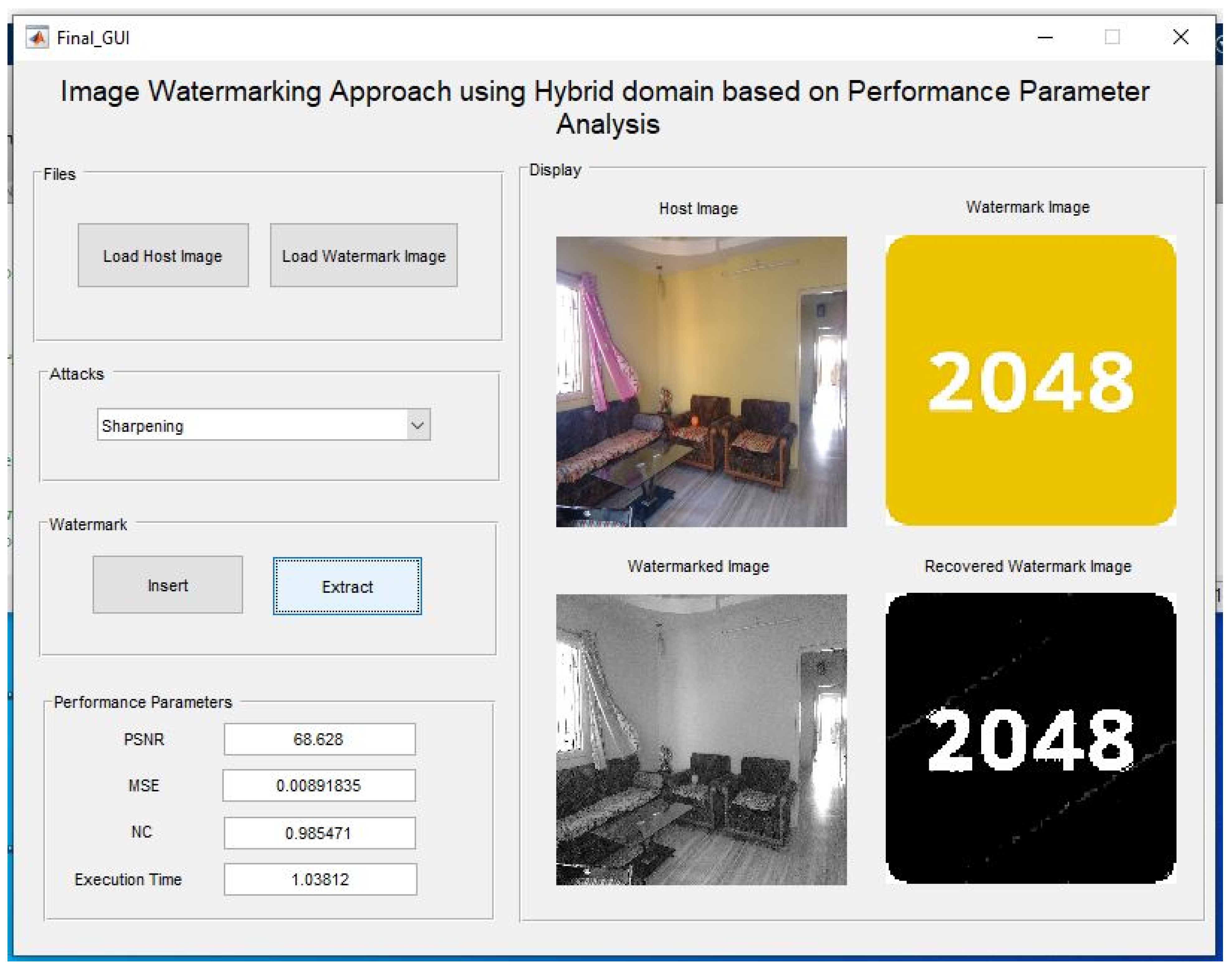This screenshot has width=1232, height=972.
Task: Click the Image Watermarking Approach heading
Action: point(605,107)
